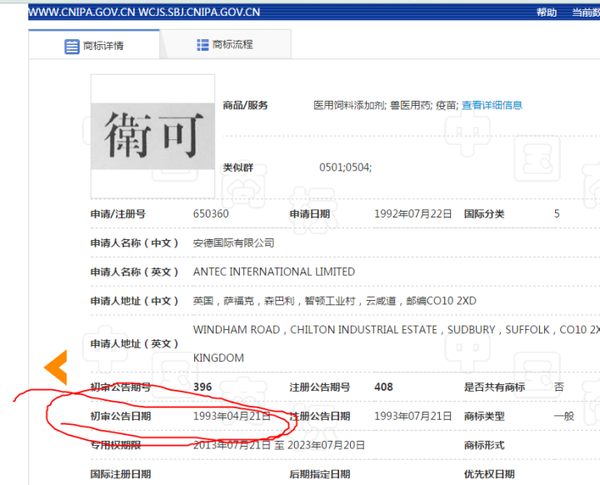Click the English address line WINDHAM ROAD
This screenshot has height=485, width=600.
[x=396, y=330]
